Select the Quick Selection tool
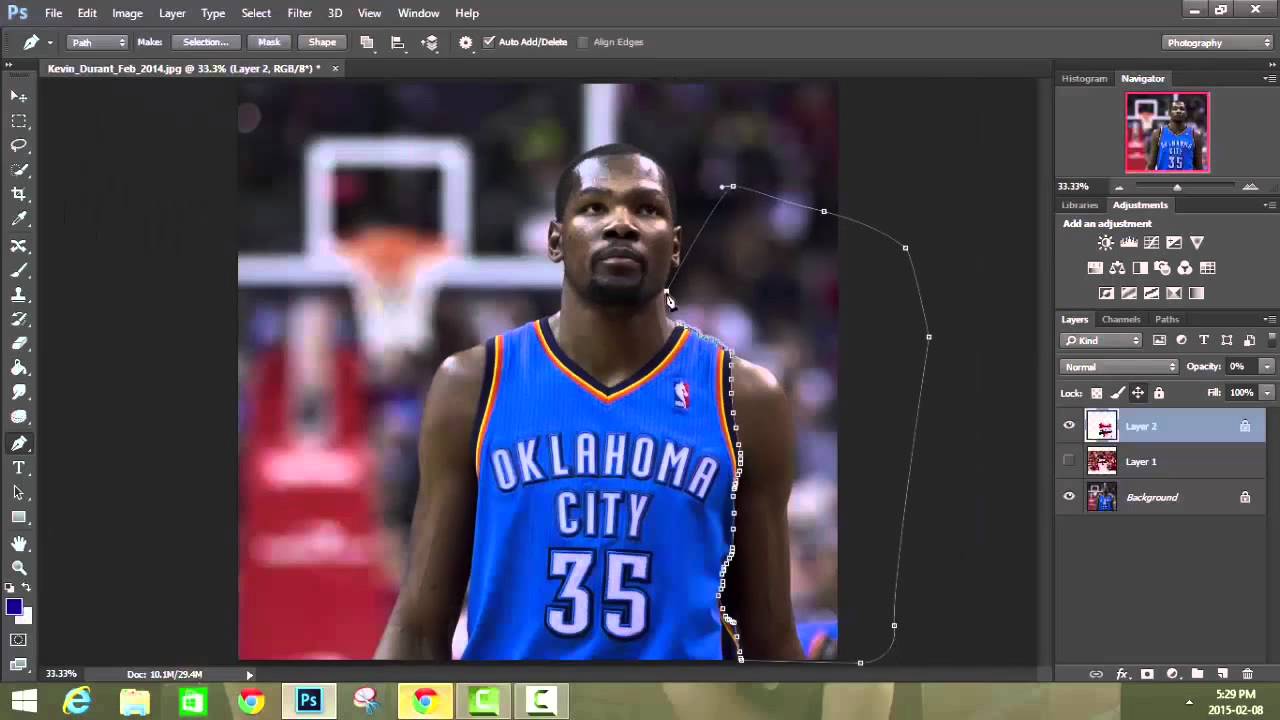The height and width of the screenshot is (720, 1280). (x=19, y=170)
